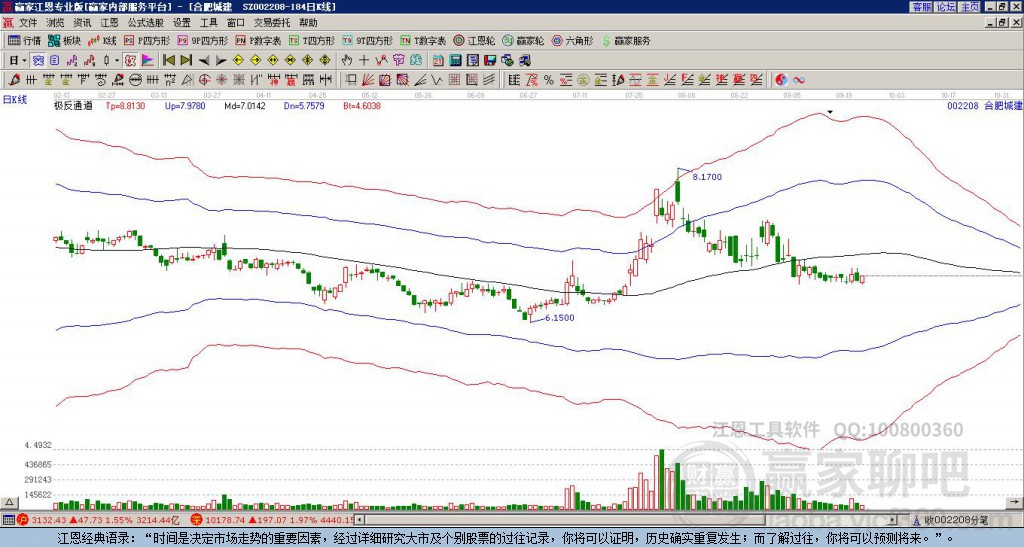Open the 六角形 hexagon chart tool
The image size is (1024, 548).
pos(573,40)
